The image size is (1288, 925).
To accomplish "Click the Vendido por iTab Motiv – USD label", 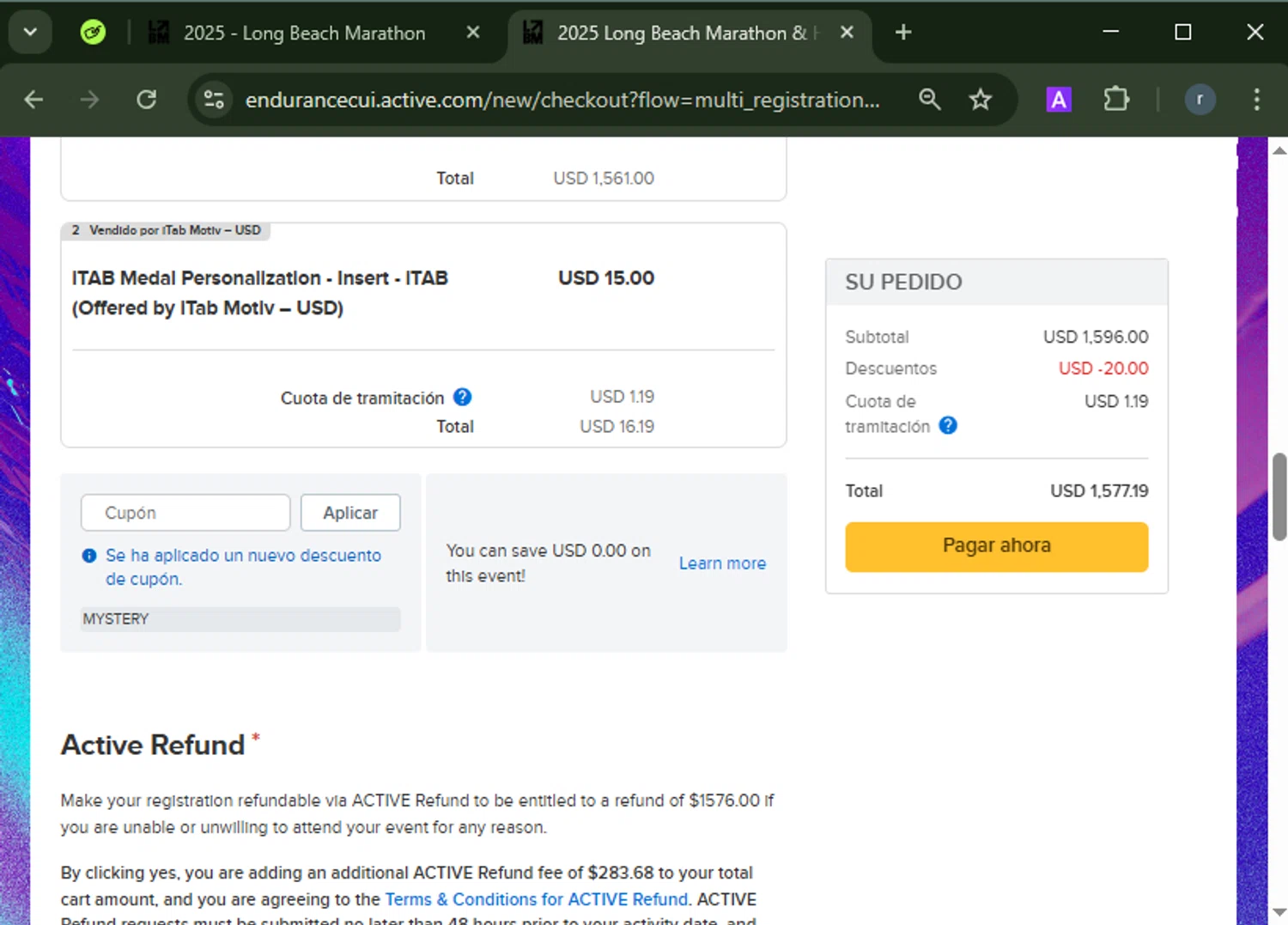I will [167, 230].
